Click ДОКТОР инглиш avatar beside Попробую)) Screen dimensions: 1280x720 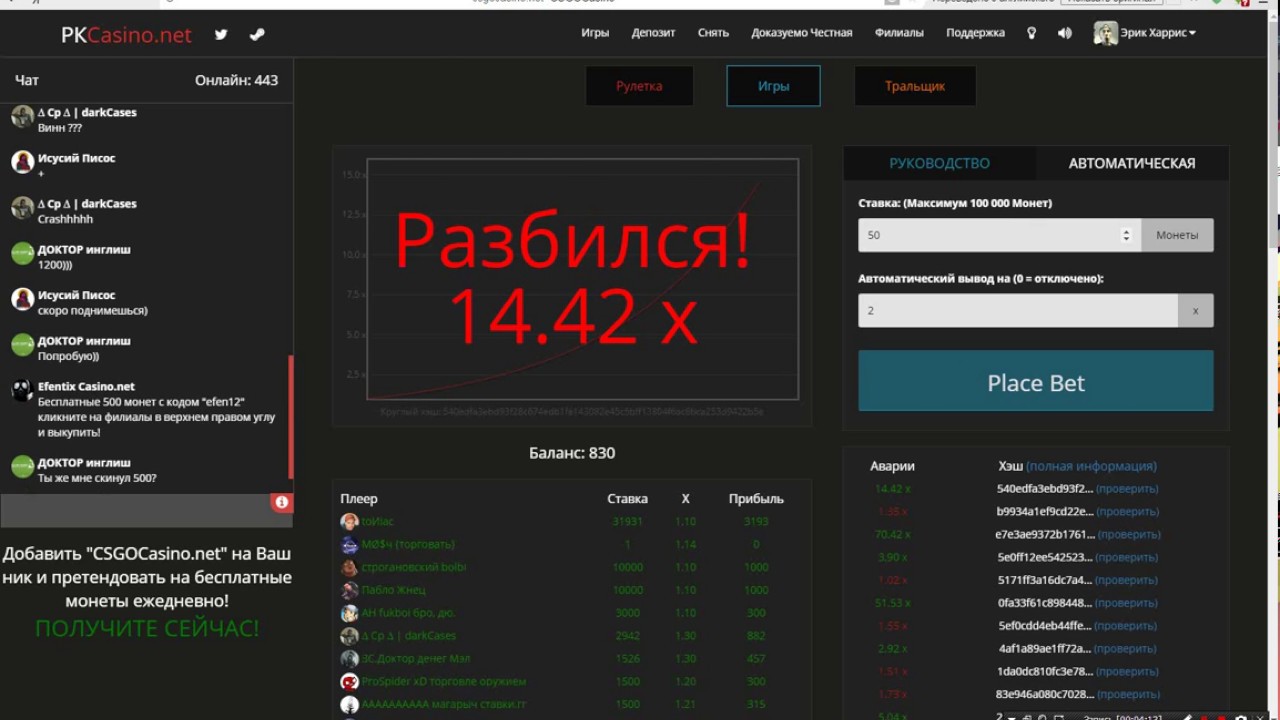22,345
